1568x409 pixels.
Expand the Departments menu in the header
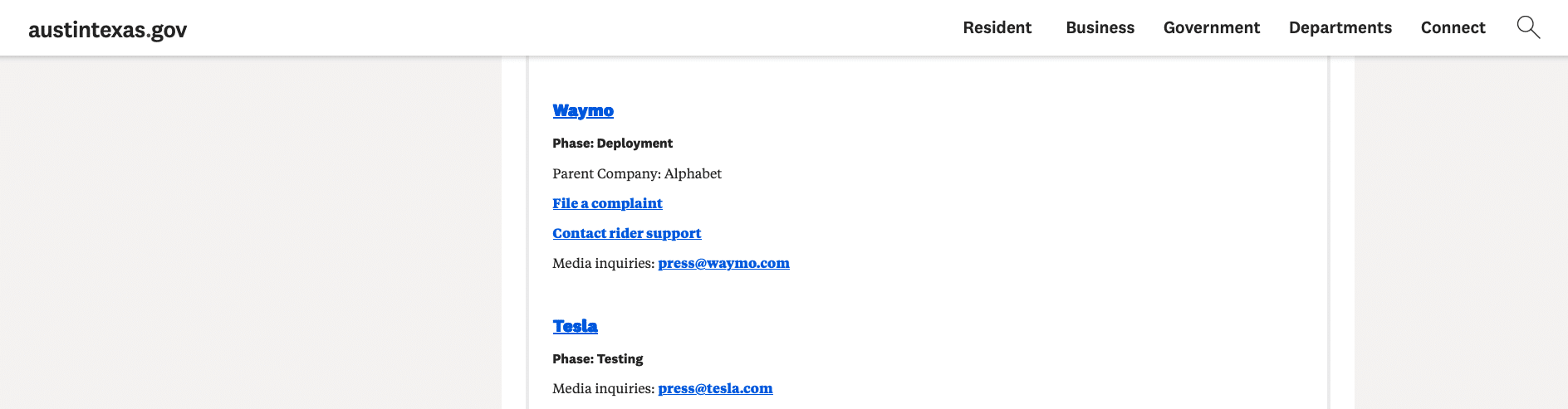[1340, 27]
